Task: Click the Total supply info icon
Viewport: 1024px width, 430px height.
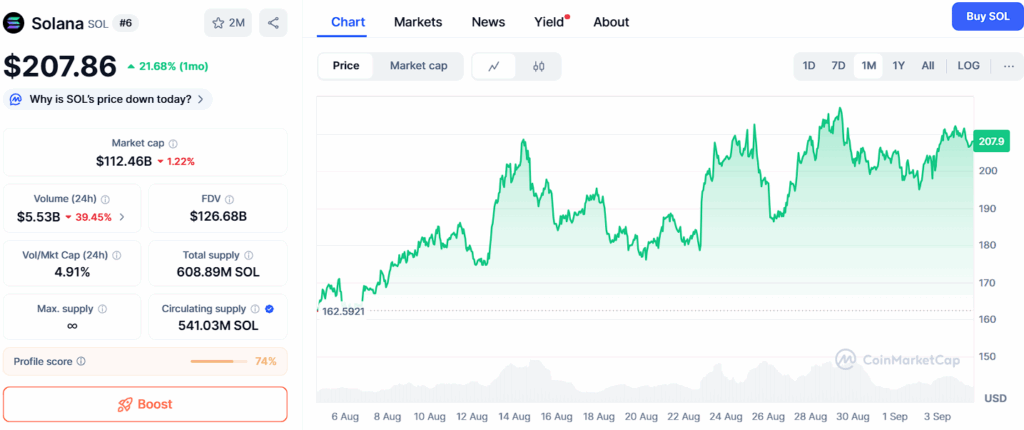Action: (249, 256)
